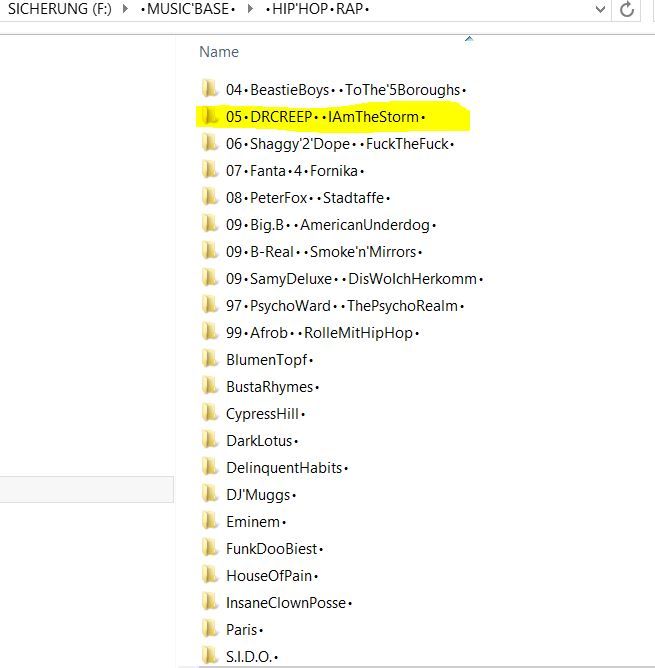655x668 pixels.
Task: Select folder name 04 BeastieBoys ToThe'5Boroughs
Action: coord(346,90)
